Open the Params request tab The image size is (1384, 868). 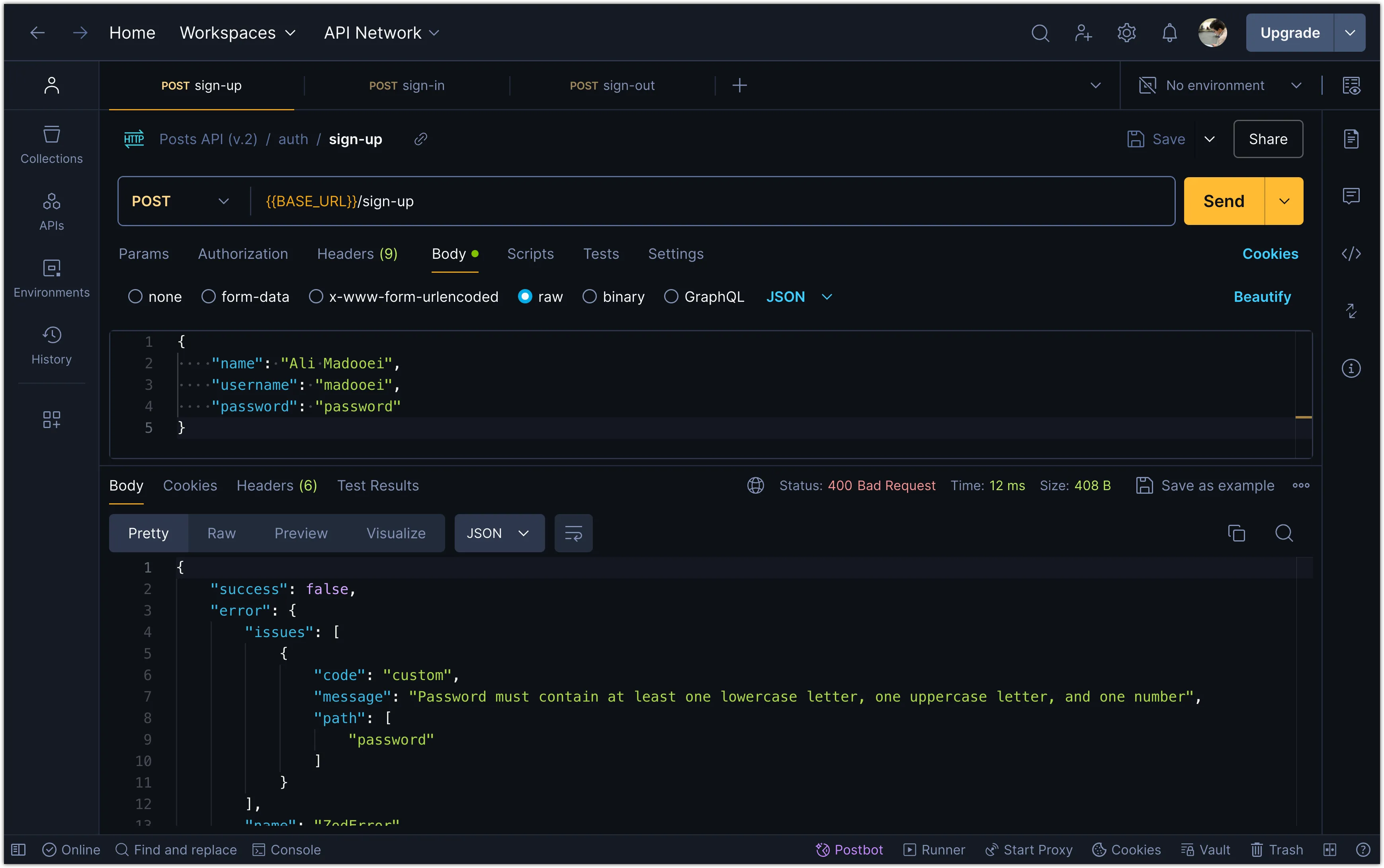[143, 253]
